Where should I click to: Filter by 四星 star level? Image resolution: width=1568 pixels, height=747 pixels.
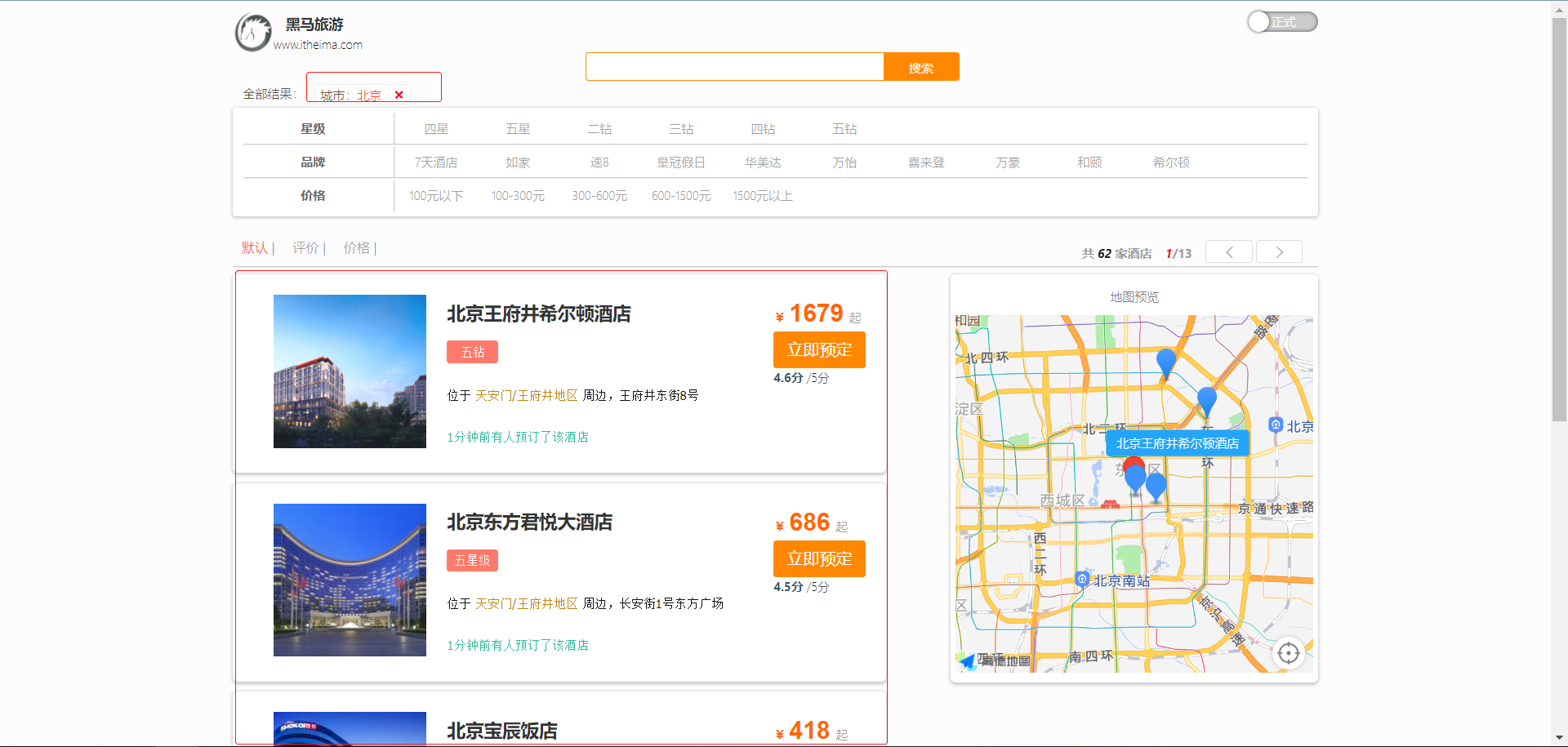436,129
